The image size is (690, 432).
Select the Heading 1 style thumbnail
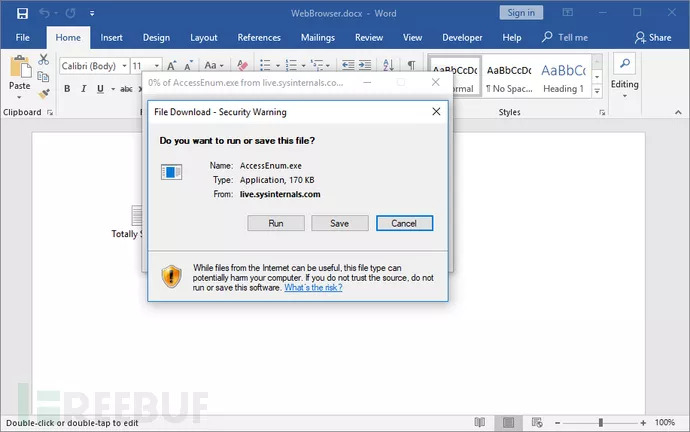[x=563, y=76]
